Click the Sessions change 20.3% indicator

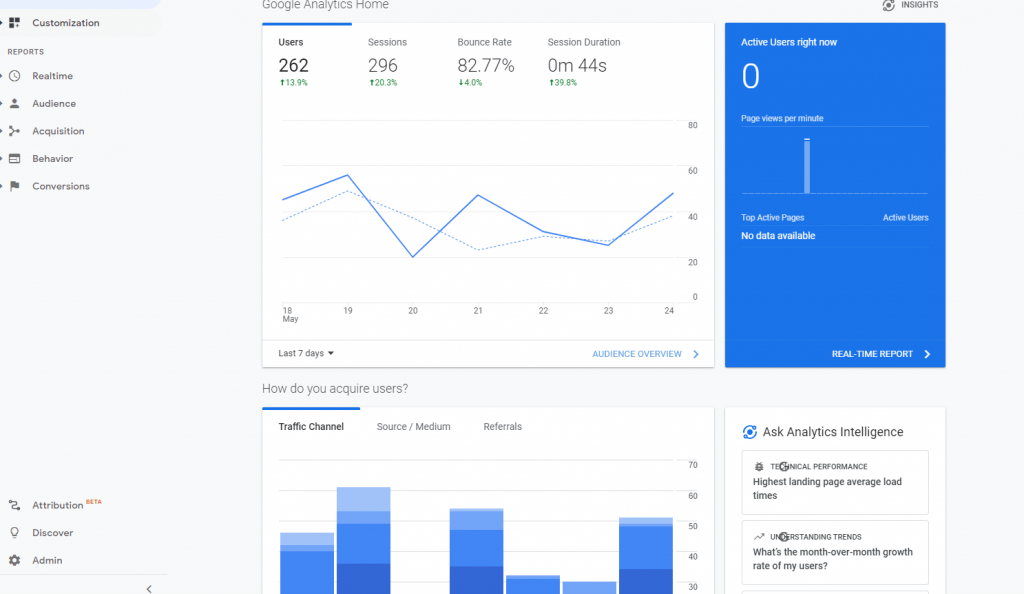(383, 83)
